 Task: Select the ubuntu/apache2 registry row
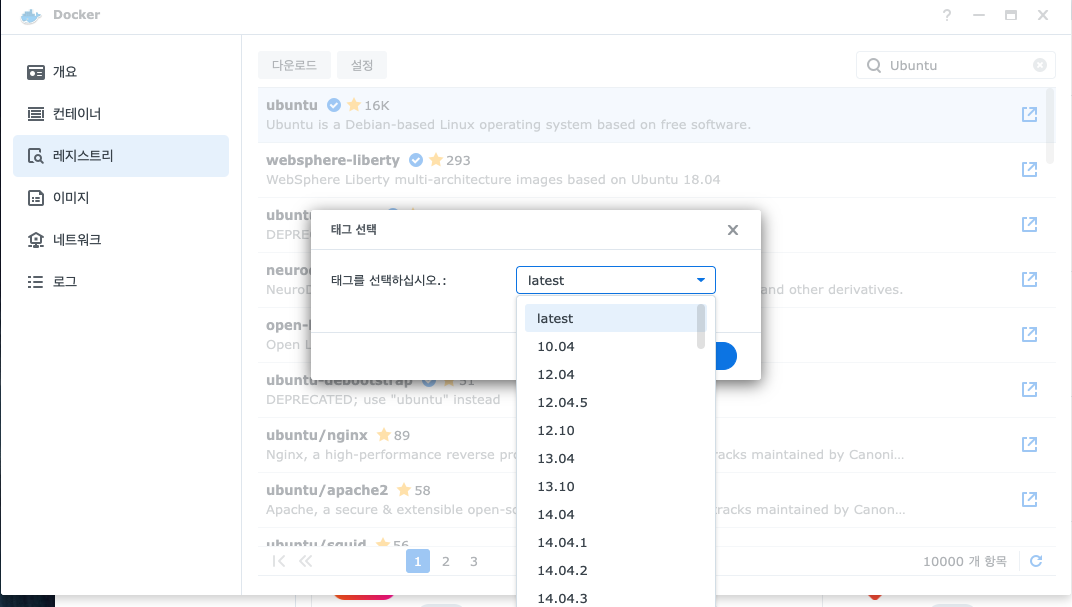[655, 500]
